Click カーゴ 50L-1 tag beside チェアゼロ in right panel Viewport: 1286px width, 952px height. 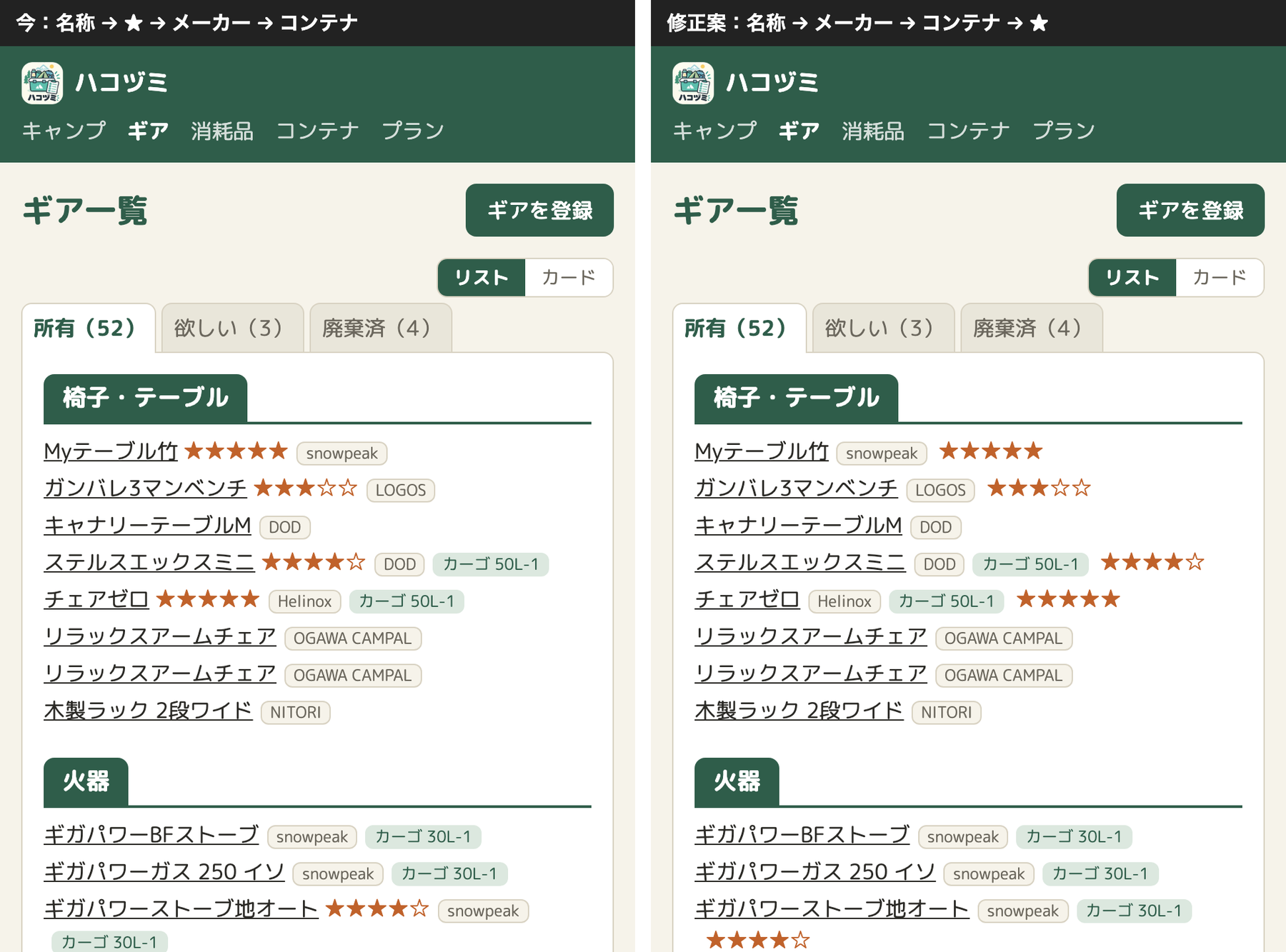[946, 601]
